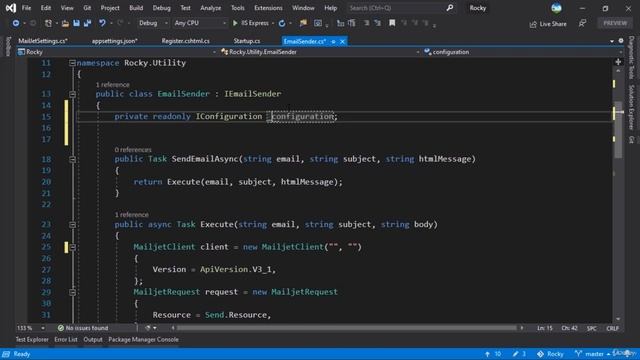
Task: Open the configuration member dropdown
Action: [522, 52]
